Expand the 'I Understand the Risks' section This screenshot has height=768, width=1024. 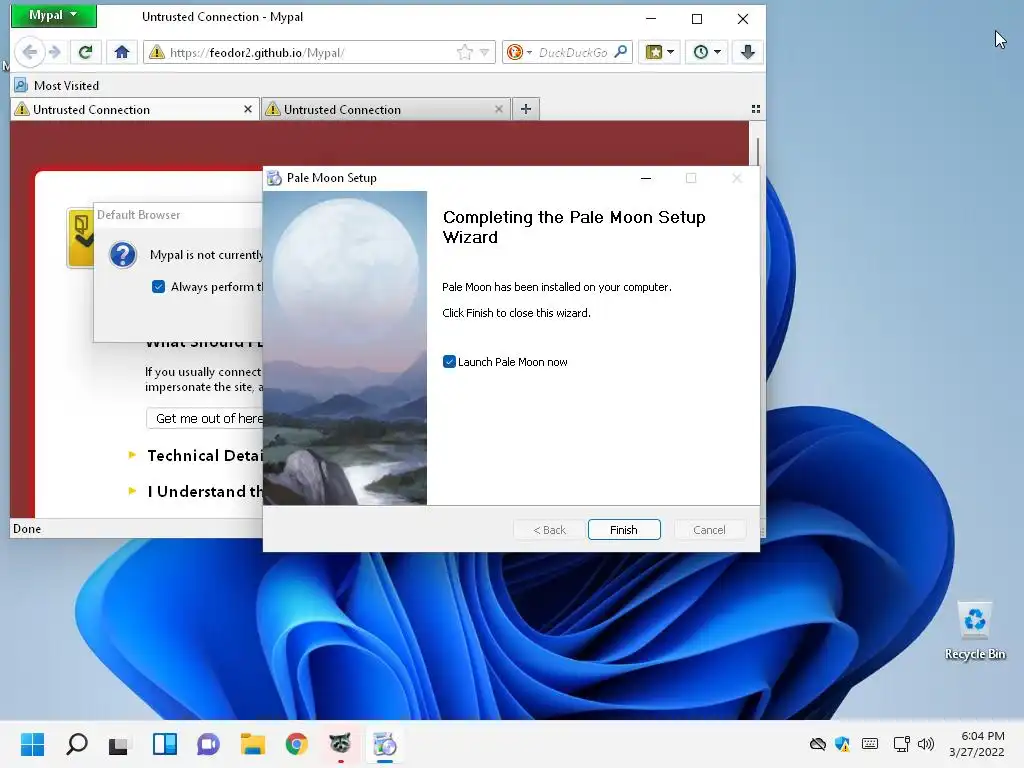click(196, 492)
